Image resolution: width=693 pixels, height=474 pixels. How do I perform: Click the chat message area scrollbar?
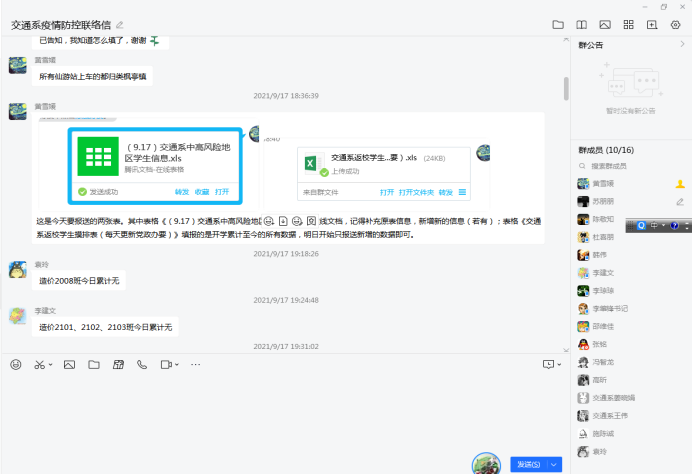coord(565,90)
